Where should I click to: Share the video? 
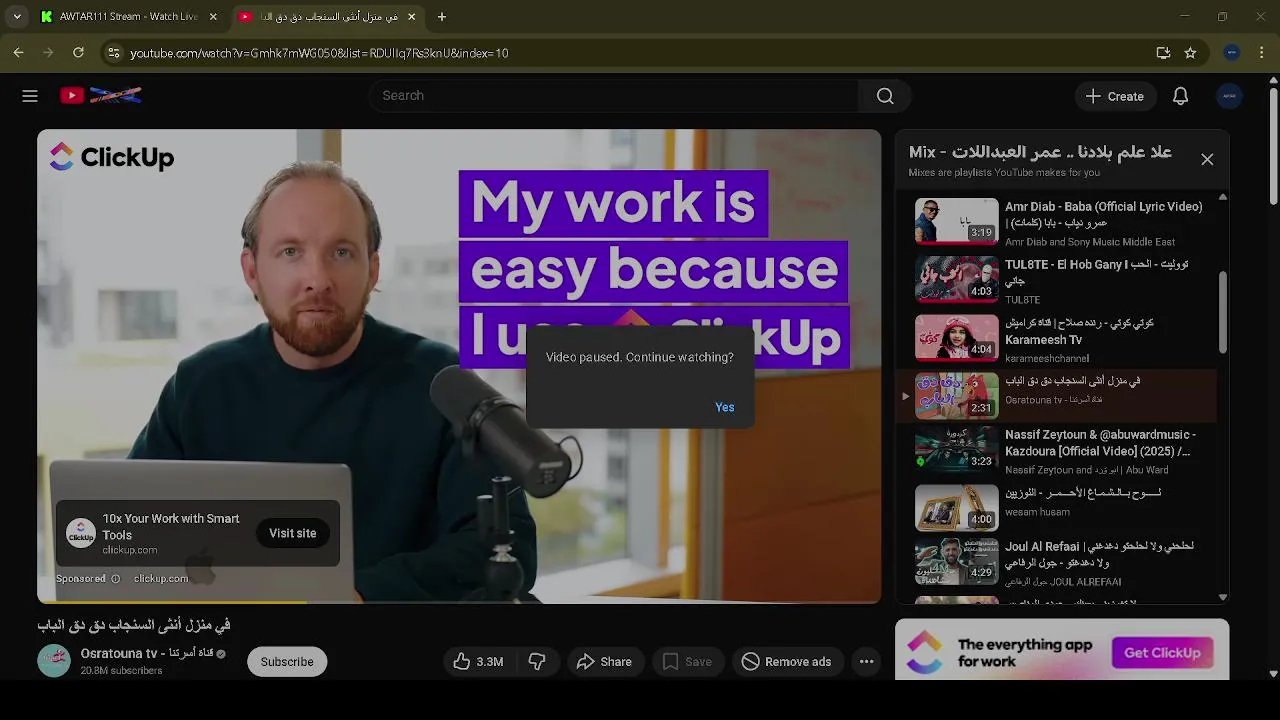click(x=604, y=661)
